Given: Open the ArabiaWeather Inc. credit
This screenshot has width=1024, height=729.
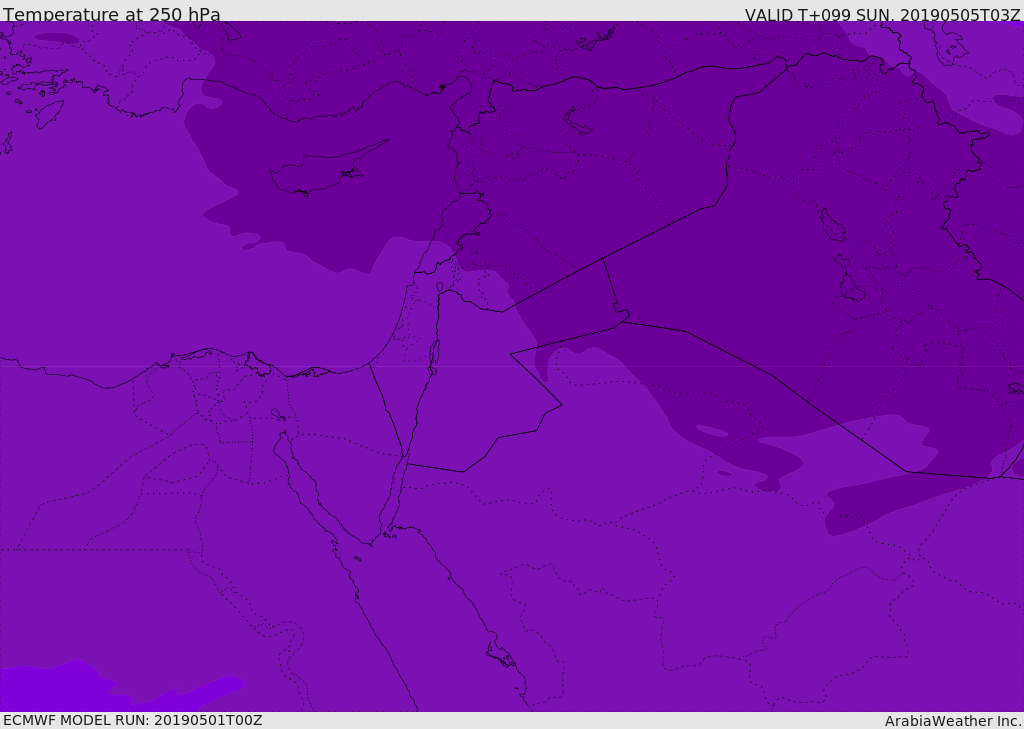Looking at the screenshot, I should [953, 721].
